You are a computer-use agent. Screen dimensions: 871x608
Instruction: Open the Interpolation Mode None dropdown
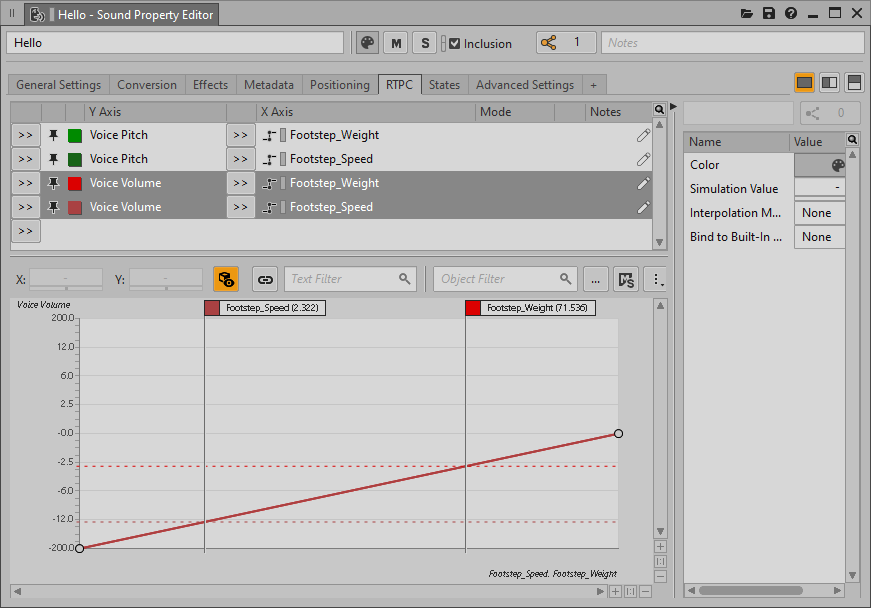[x=818, y=213]
